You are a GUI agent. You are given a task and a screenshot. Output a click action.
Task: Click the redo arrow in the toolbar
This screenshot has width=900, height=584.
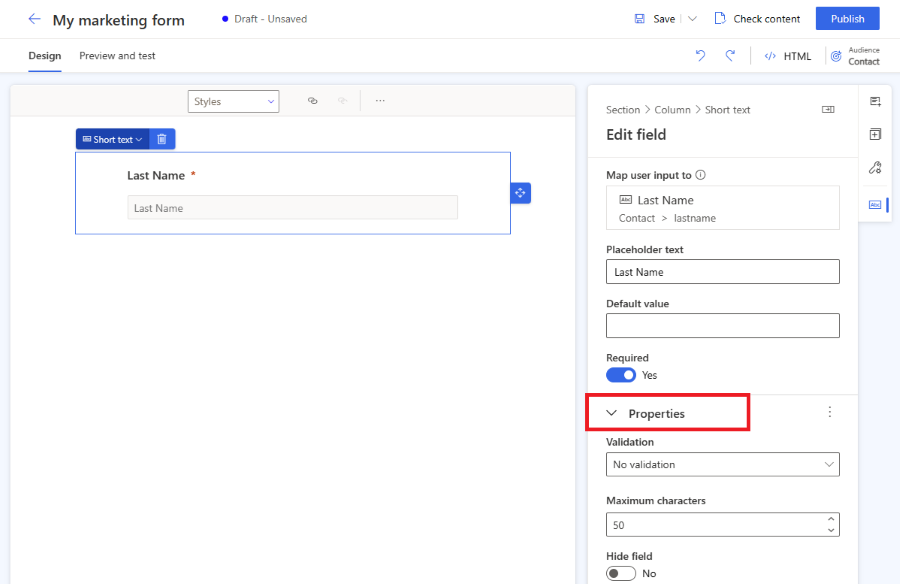pos(730,56)
